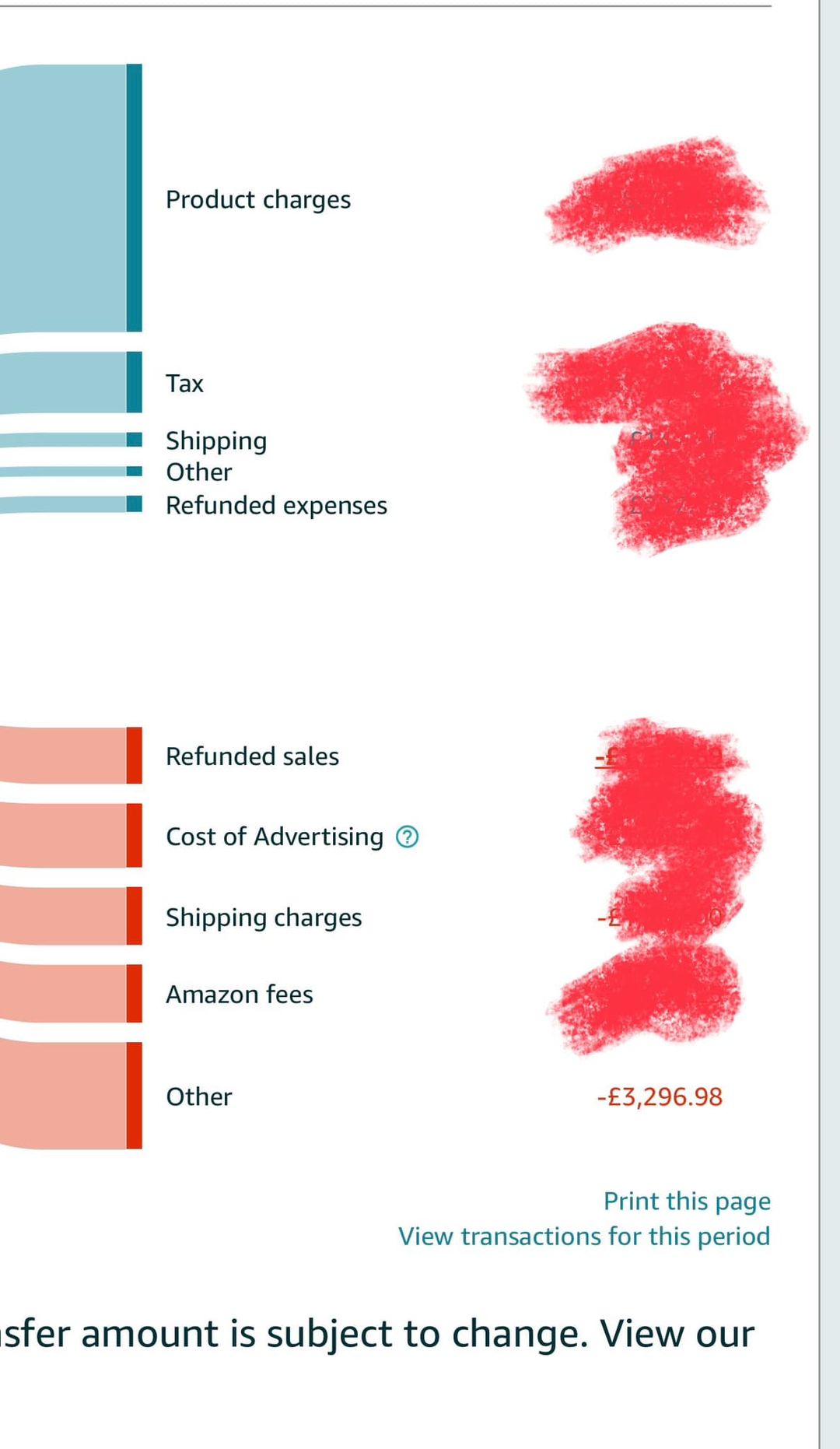Screen dimensions: 840x1449
Task: Click the light teal Product charges flow band
Action: pyautogui.click(x=63, y=198)
